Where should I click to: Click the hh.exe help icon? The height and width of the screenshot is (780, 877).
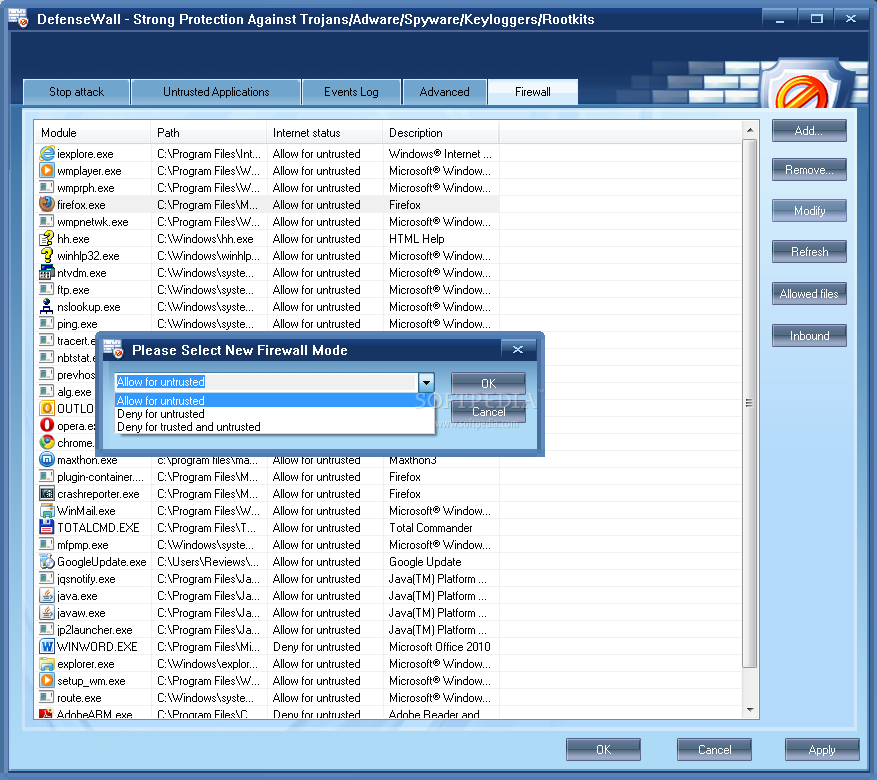(x=47, y=238)
